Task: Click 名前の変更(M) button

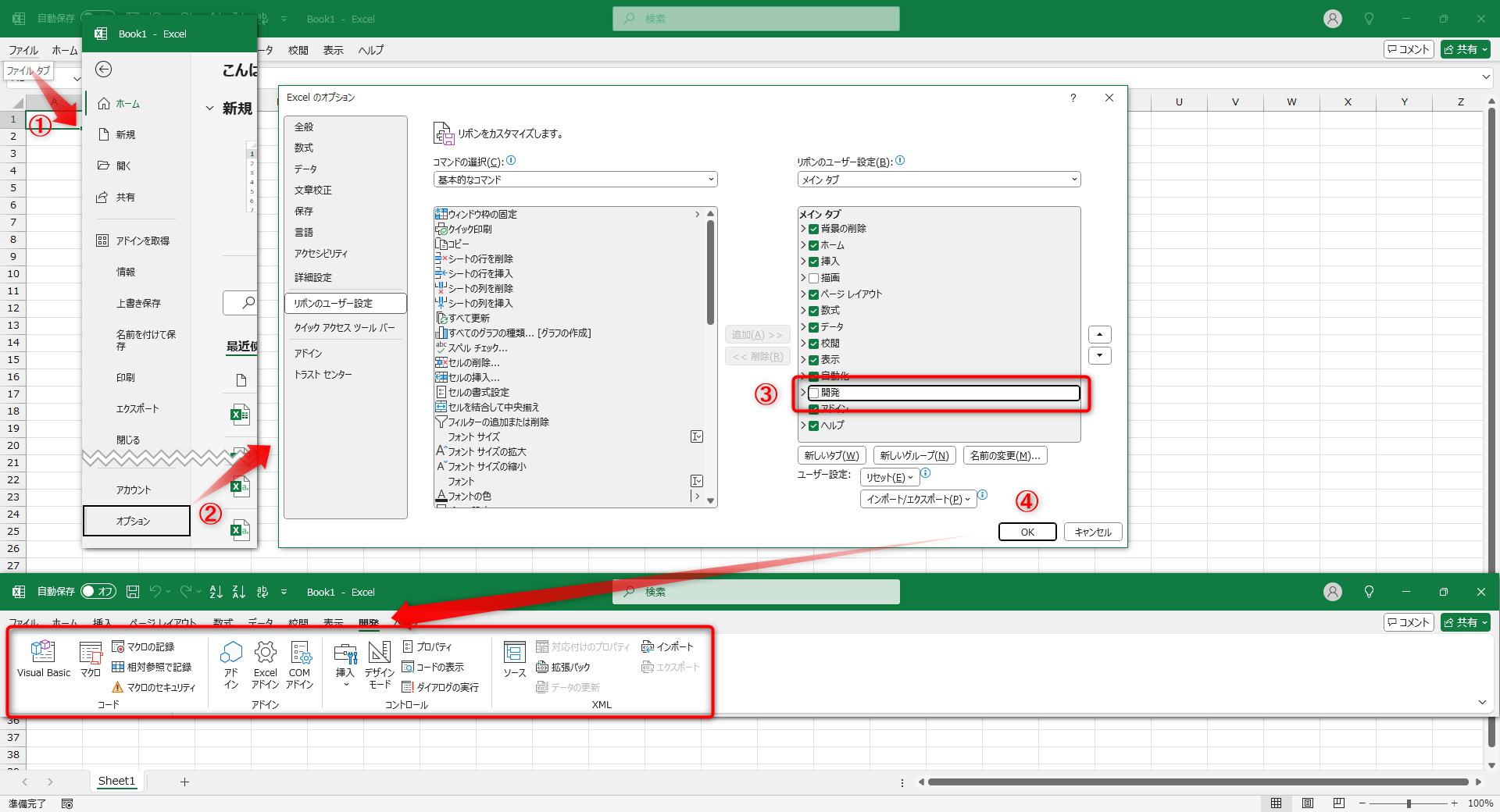Action: point(1005,455)
